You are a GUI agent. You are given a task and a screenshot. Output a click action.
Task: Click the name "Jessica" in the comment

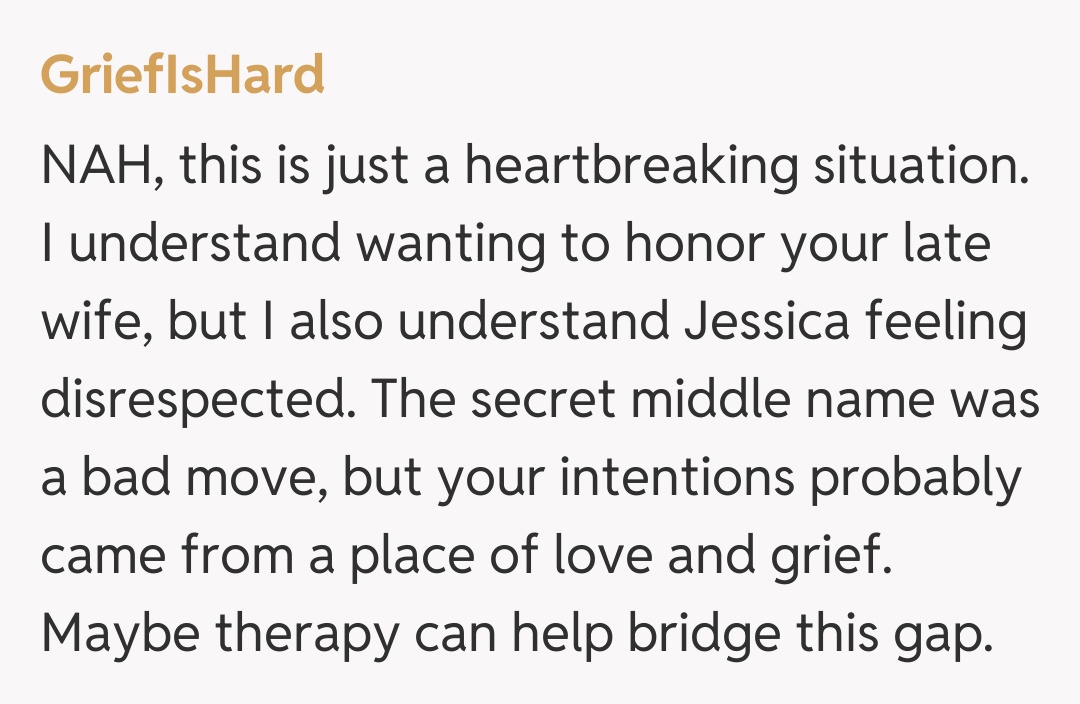pyautogui.click(x=765, y=323)
